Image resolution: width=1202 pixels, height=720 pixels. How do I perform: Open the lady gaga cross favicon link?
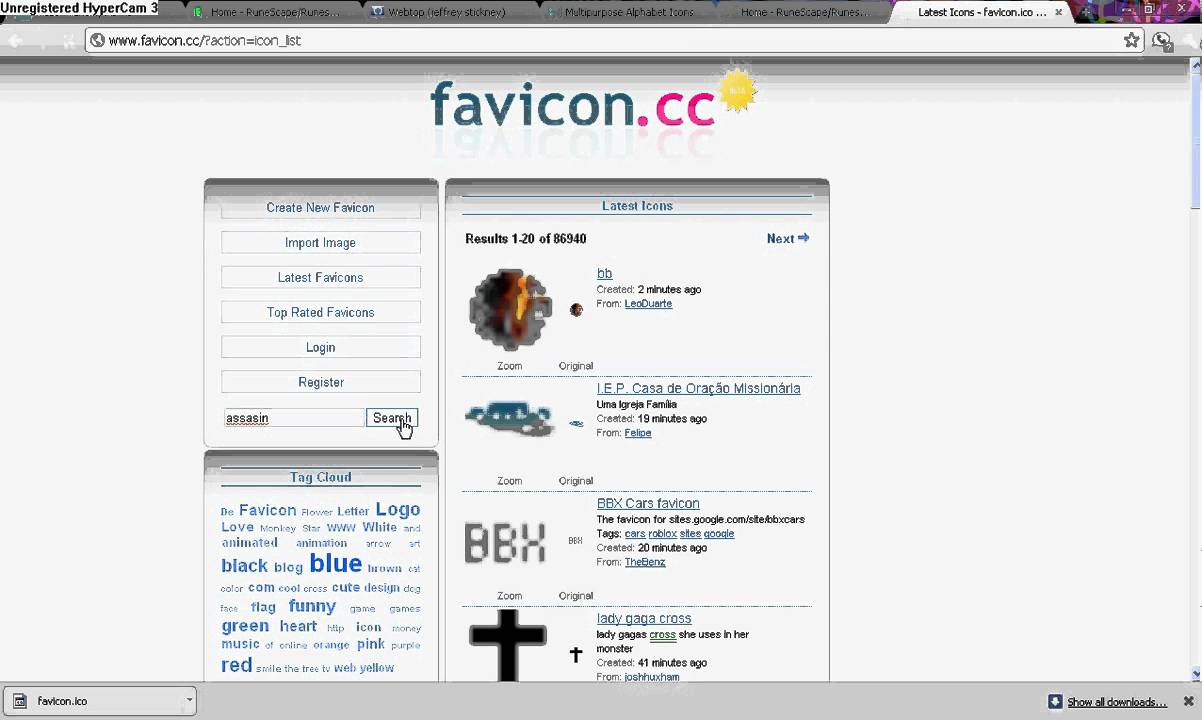[x=643, y=618]
